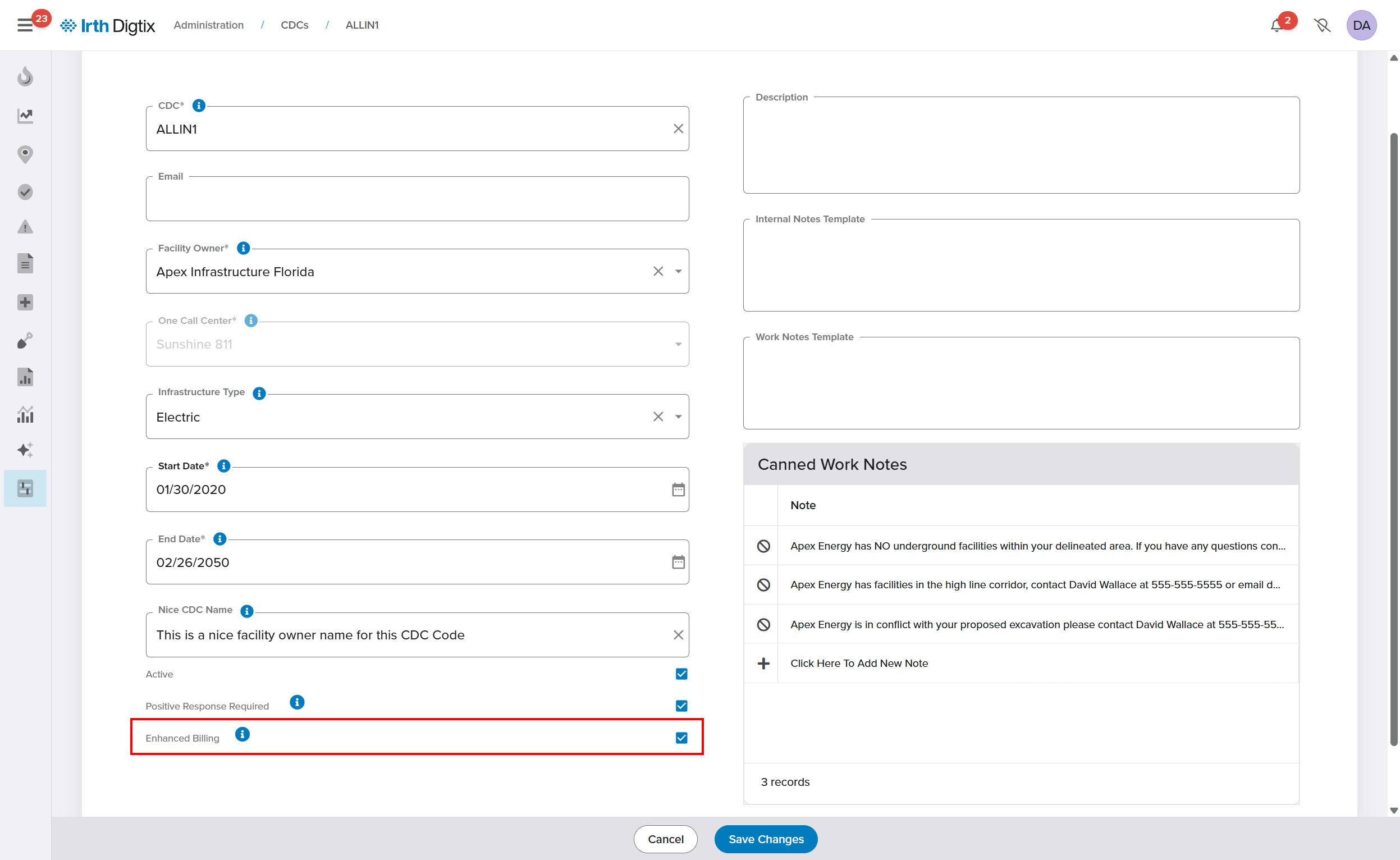
Task: Expand the Infrastructure Type dropdown
Action: coord(678,417)
